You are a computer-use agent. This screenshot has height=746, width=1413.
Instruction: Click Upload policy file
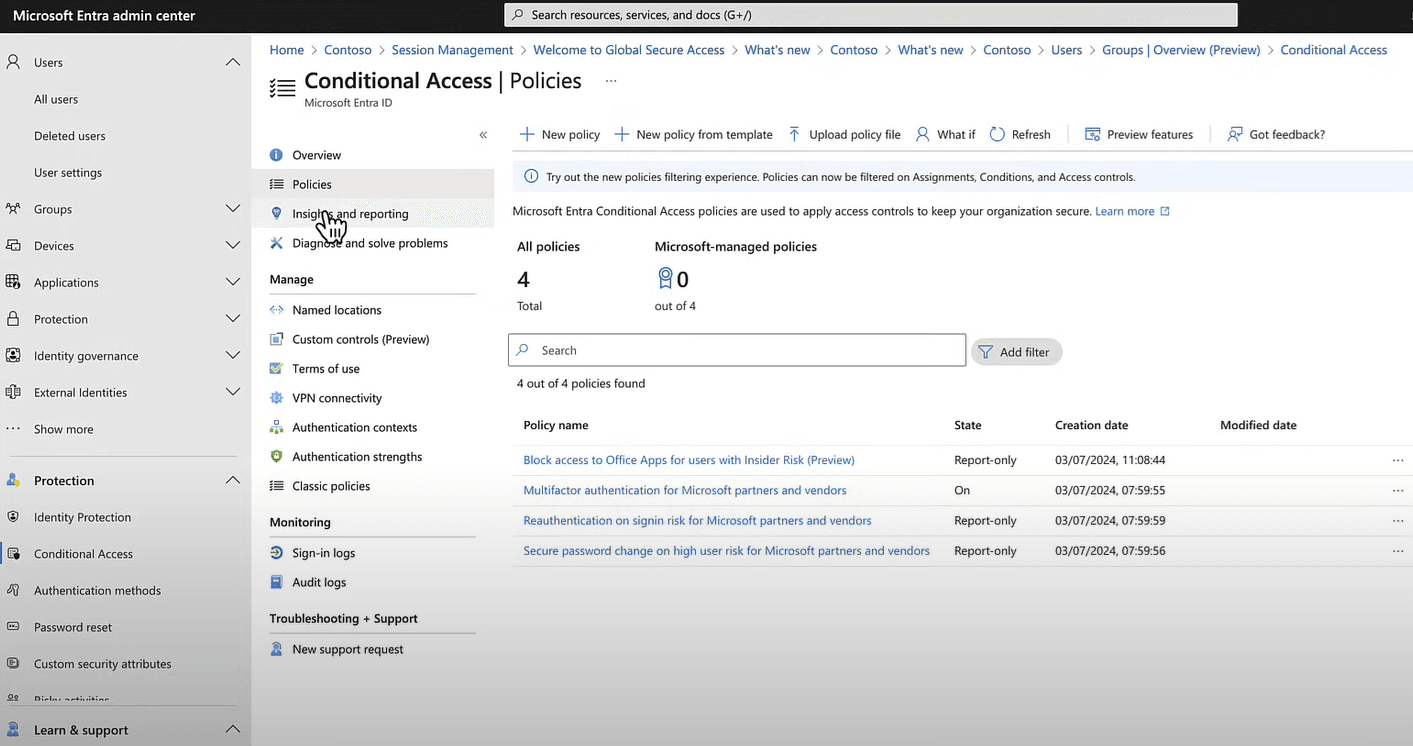coord(844,134)
